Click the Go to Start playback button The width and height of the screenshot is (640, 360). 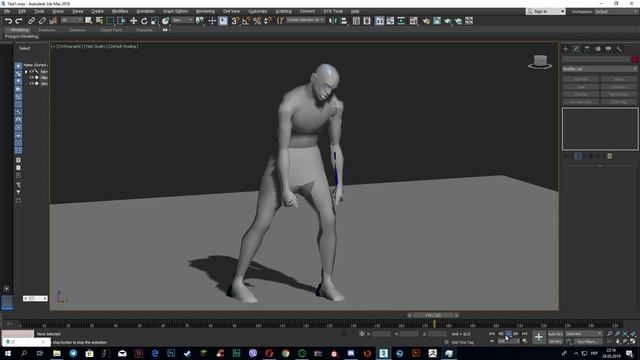point(492,334)
